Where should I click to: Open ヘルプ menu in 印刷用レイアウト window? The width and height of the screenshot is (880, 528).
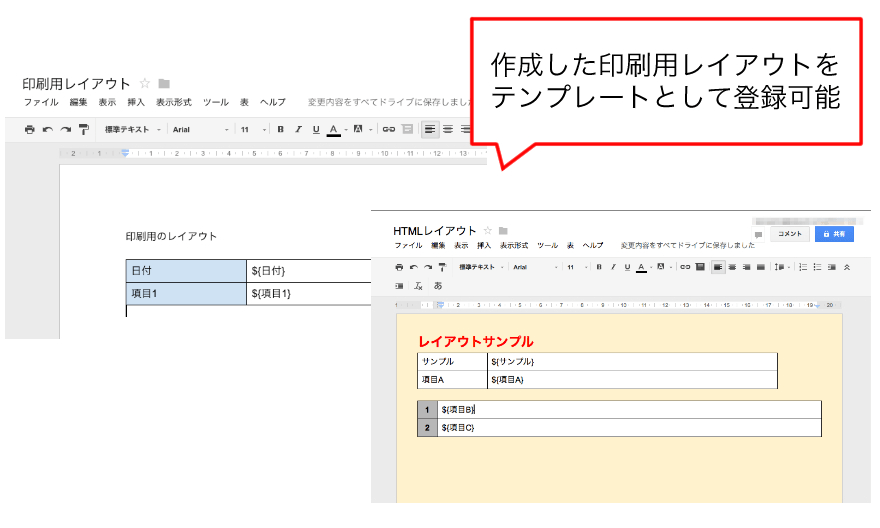coord(273,102)
